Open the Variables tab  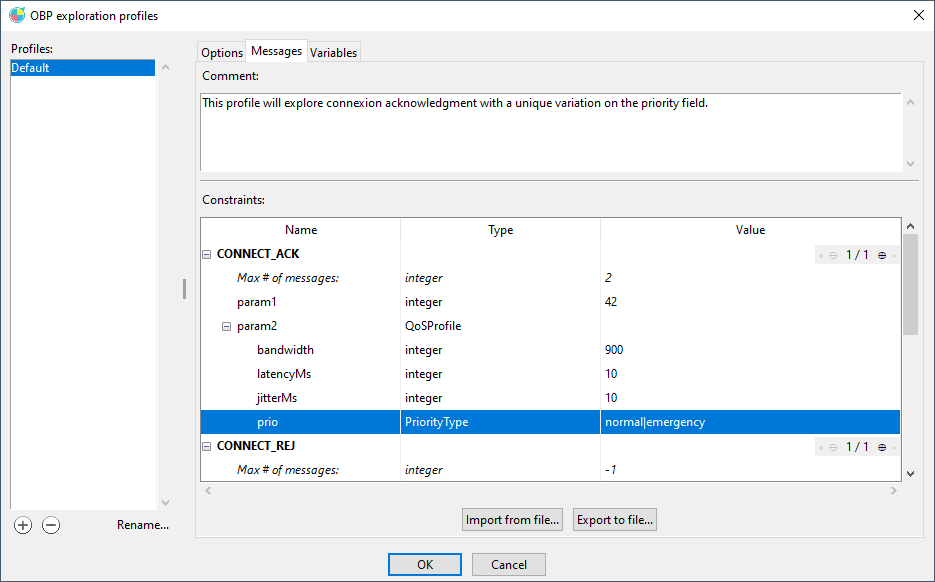coord(333,52)
